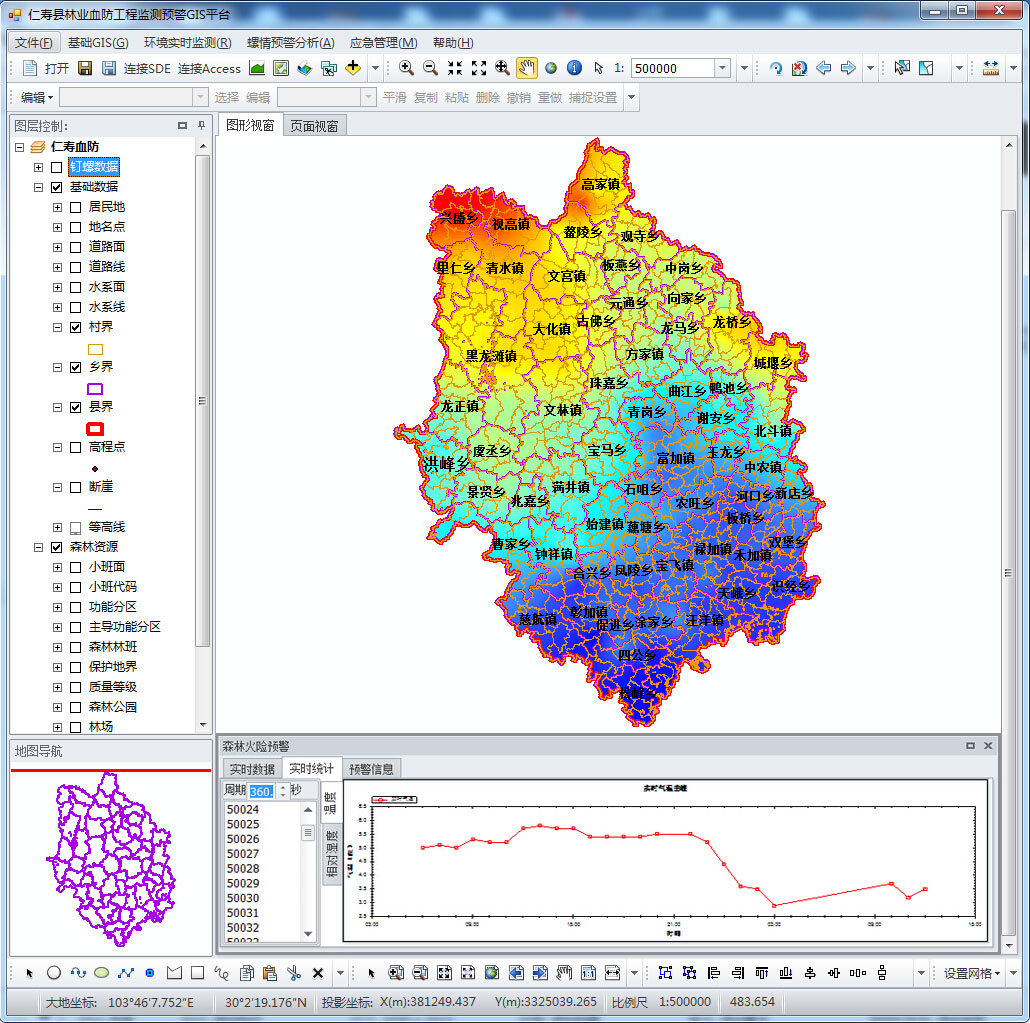The width and height of the screenshot is (1030, 1023).
Task: Click the red 县界 symbol swatch
Action: [x=95, y=428]
